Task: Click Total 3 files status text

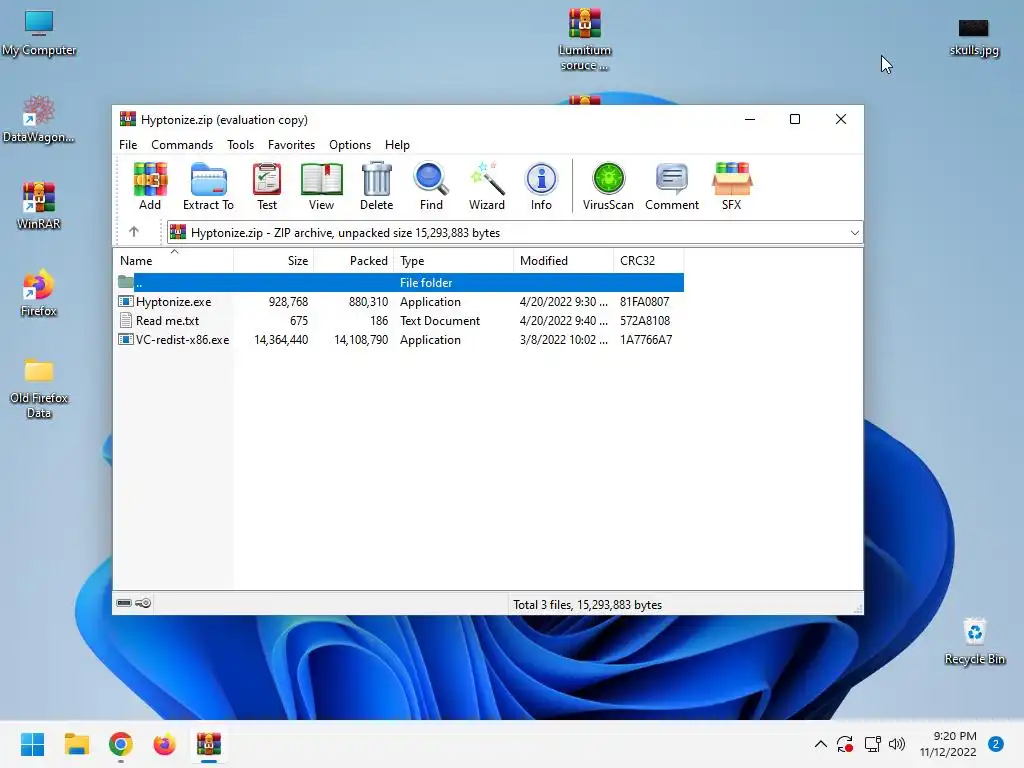Action: [x=587, y=605]
